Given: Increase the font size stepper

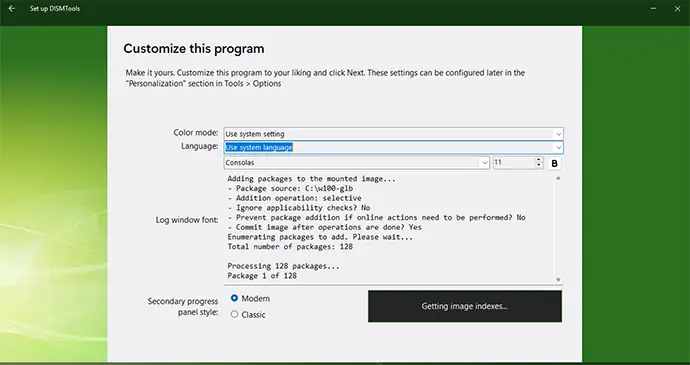Looking at the screenshot, I should (x=539, y=160).
